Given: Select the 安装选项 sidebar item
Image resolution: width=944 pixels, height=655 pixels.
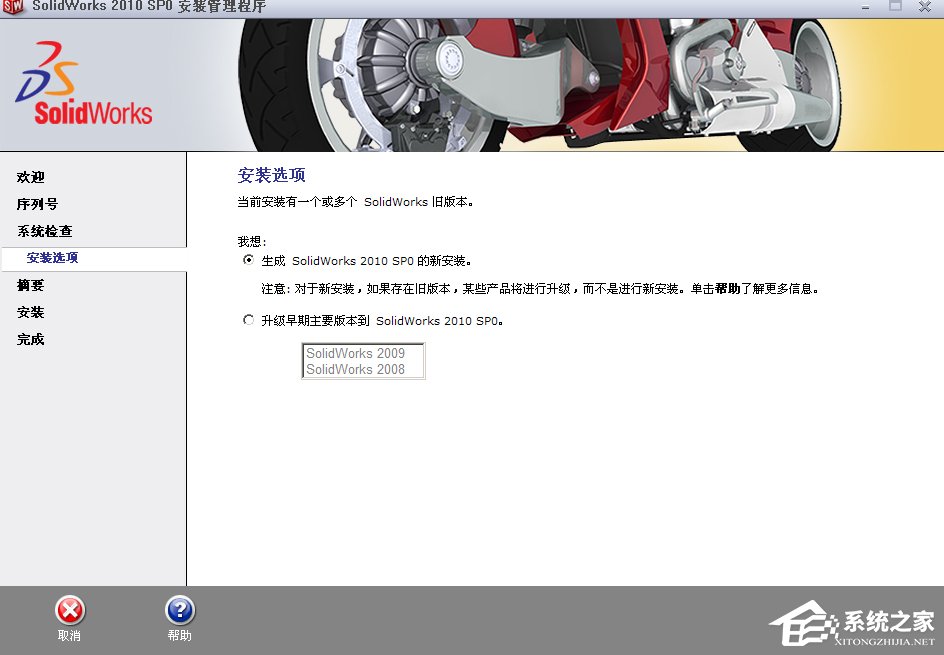Looking at the screenshot, I should 53,257.
